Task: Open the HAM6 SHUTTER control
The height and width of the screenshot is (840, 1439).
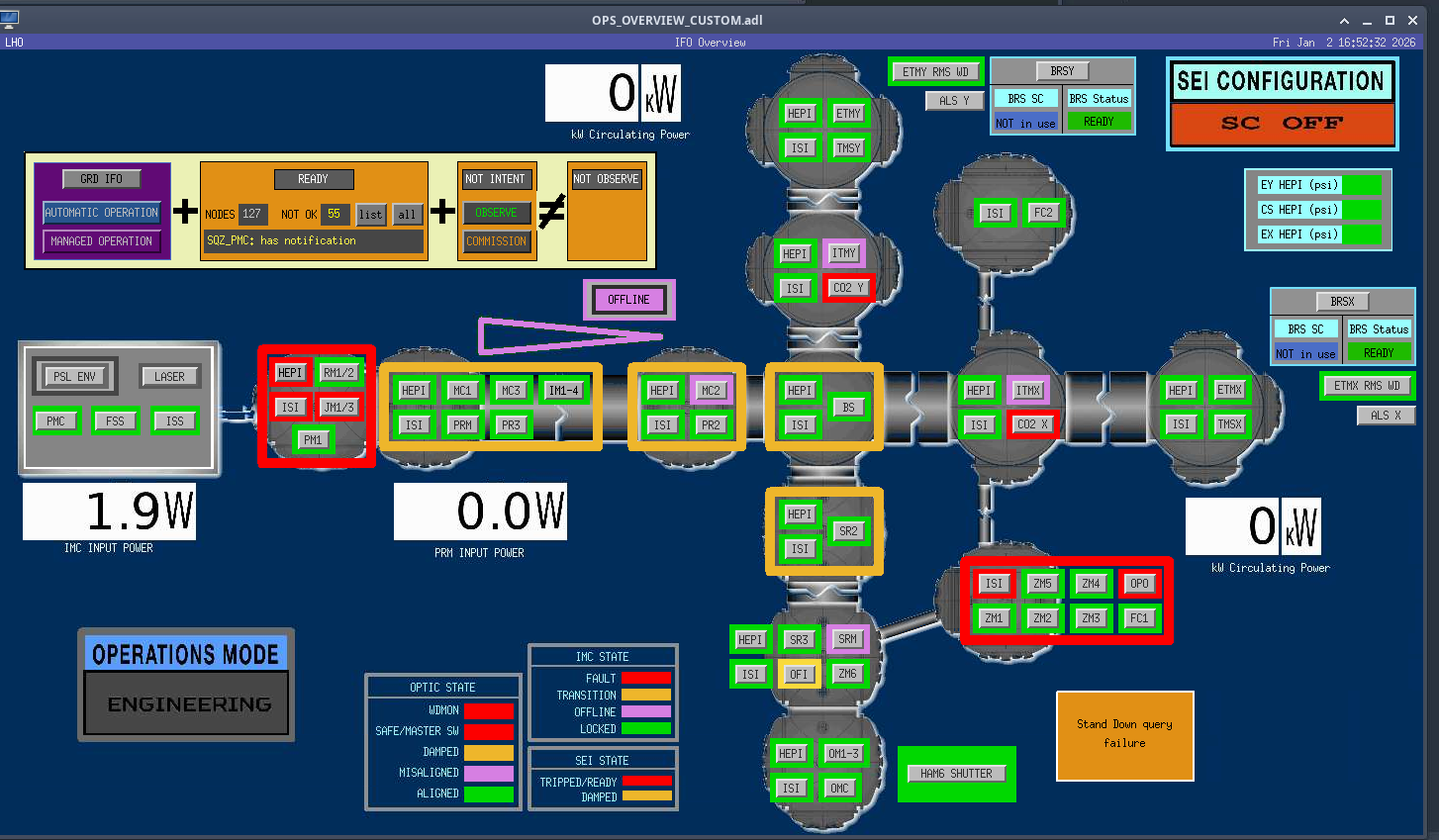Action: coord(956,774)
